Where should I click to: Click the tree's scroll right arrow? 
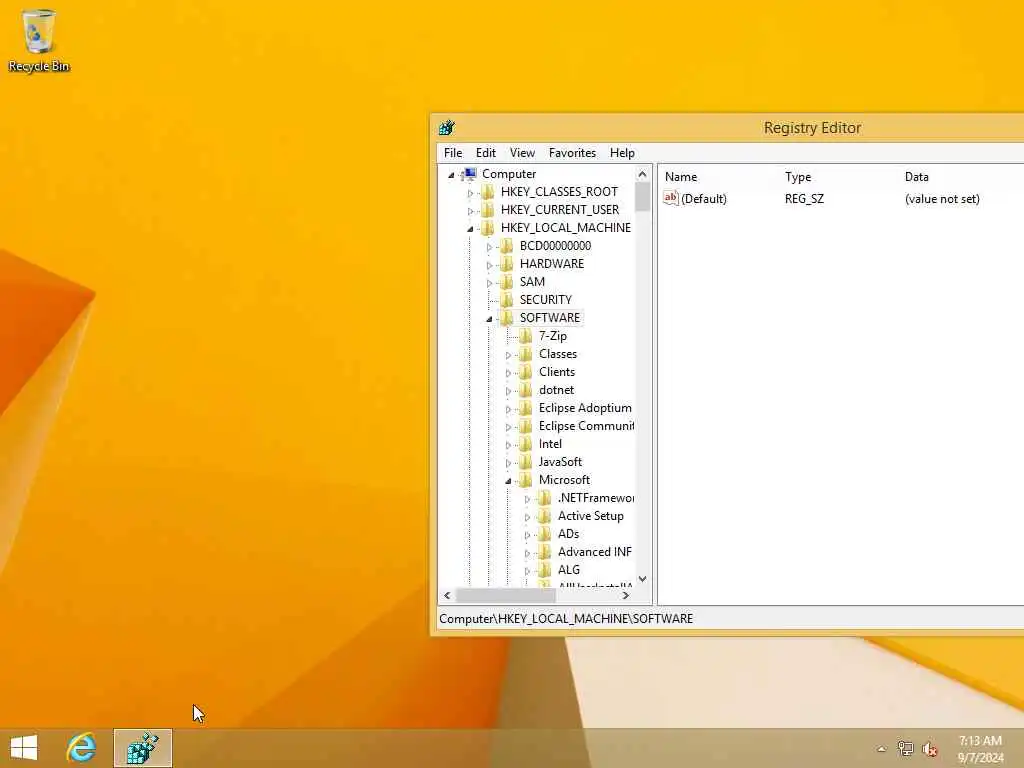[626, 596]
